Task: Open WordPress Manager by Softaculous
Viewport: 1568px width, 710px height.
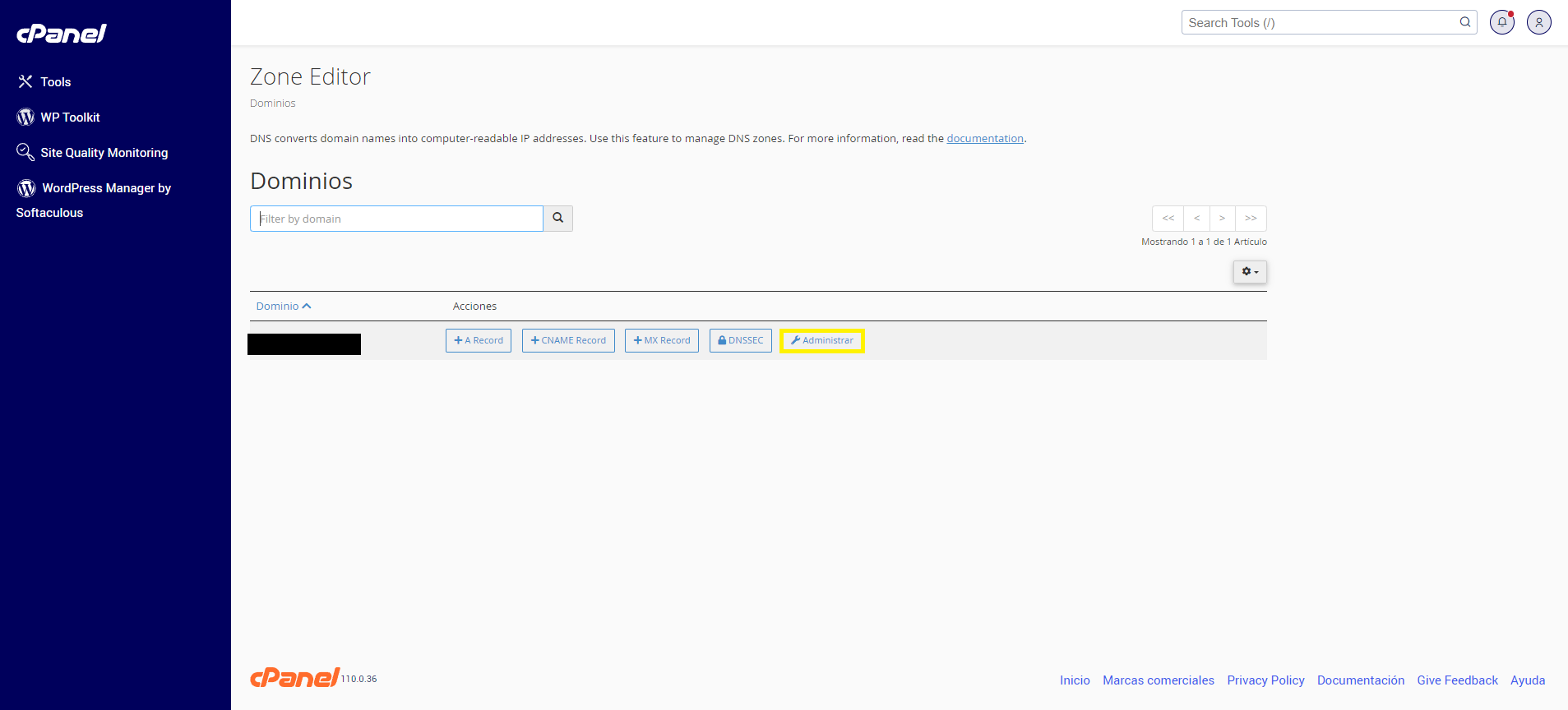Action: 105,188
